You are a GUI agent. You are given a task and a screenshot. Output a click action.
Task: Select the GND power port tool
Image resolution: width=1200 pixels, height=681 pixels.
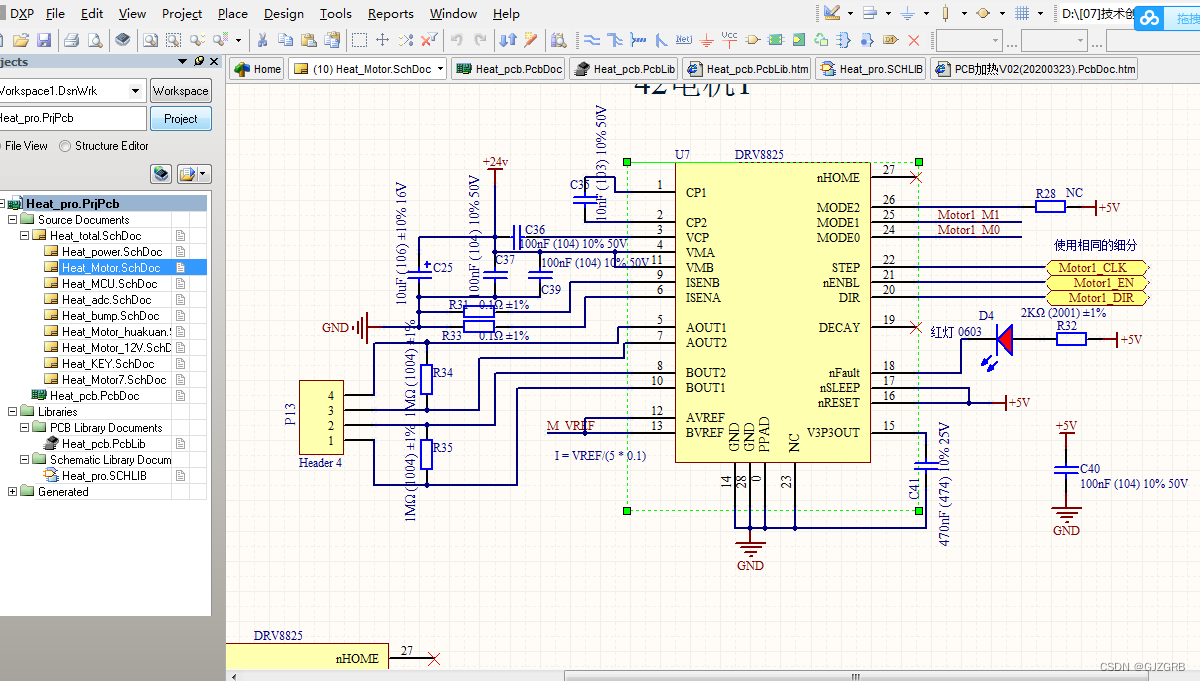click(706, 41)
